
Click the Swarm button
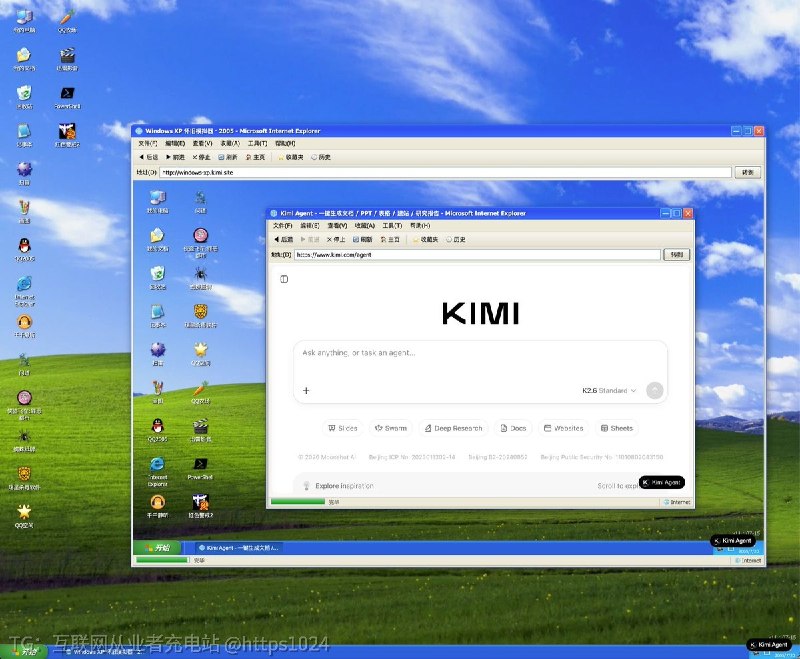point(391,428)
